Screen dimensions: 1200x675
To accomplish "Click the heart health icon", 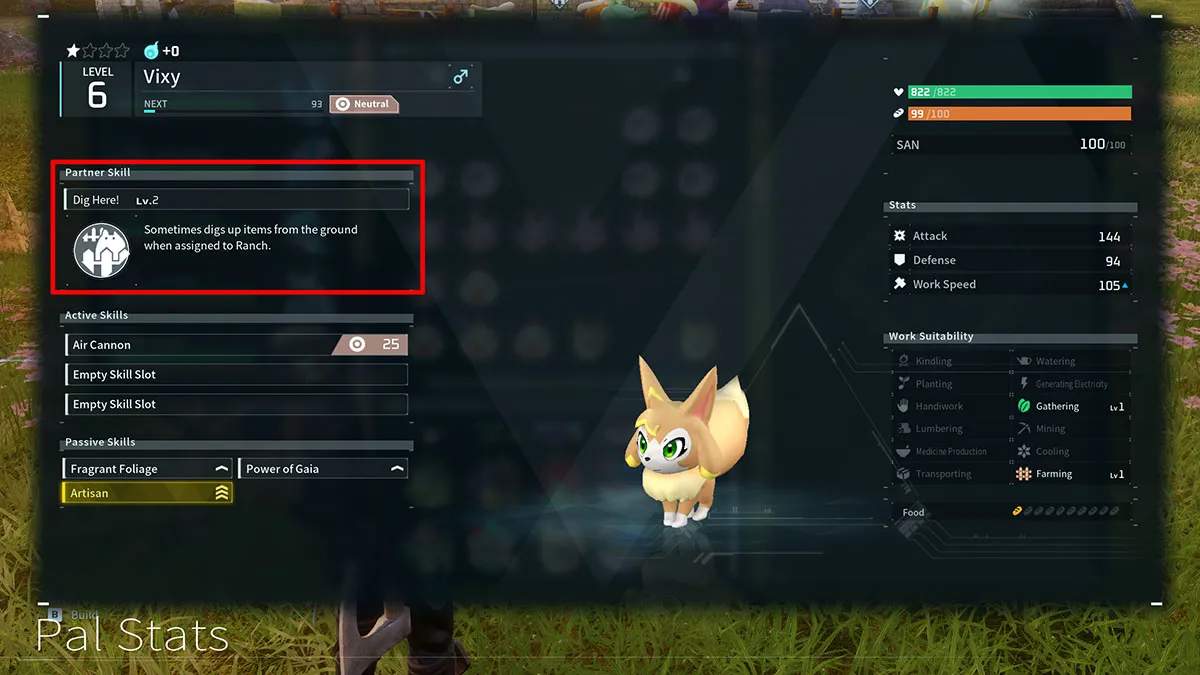I will pos(898,92).
